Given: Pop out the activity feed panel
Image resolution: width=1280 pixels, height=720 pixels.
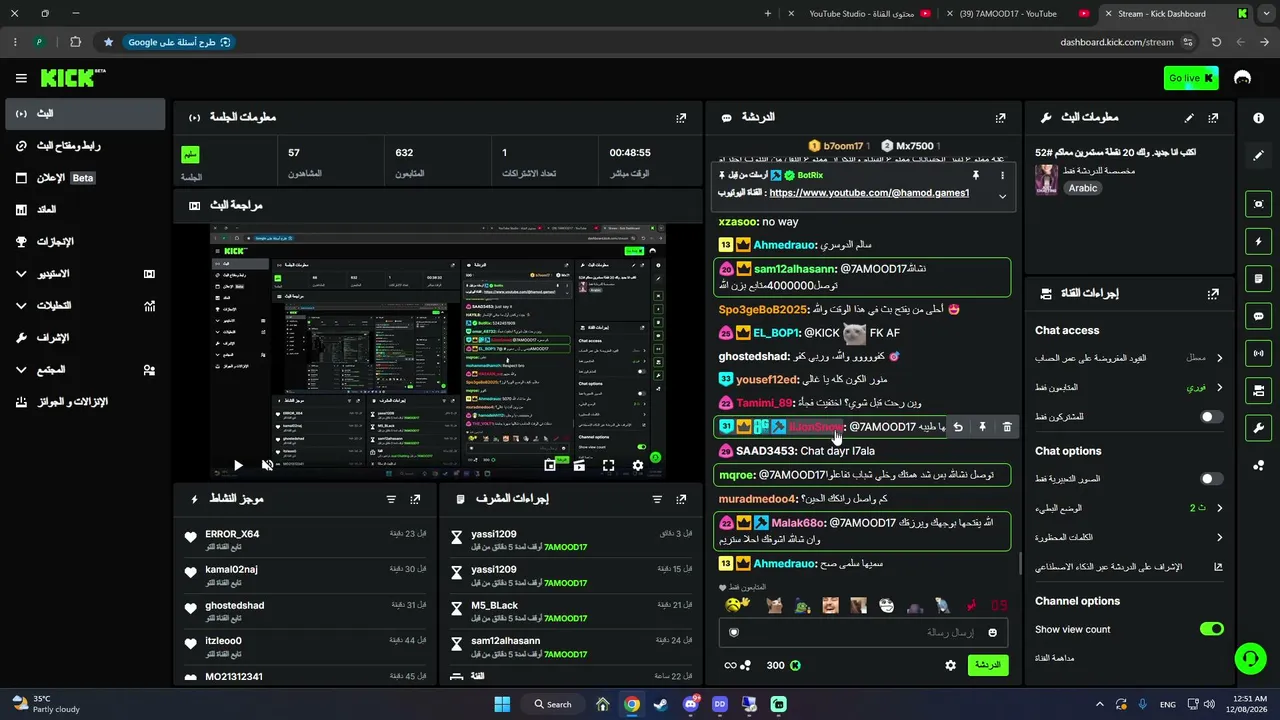Looking at the screenshot, I should [x=415, y=499].
